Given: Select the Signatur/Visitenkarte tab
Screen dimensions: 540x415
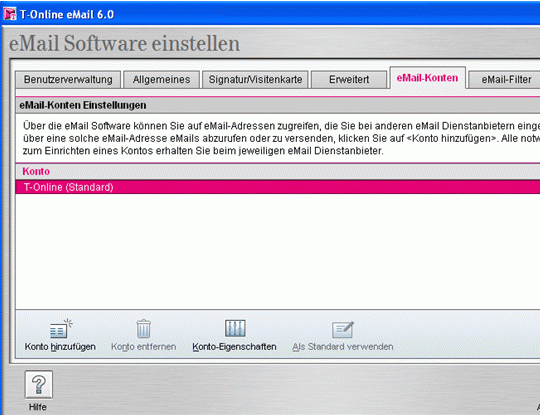Looking at the screenshot, I should [255, 80].
